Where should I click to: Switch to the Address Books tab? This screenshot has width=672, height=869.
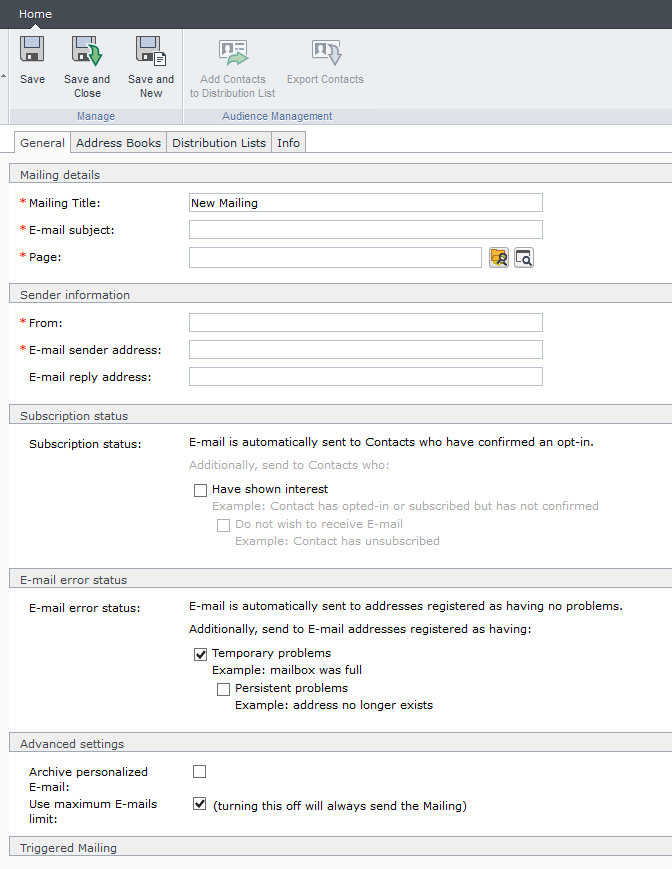[x=119, y=142]
